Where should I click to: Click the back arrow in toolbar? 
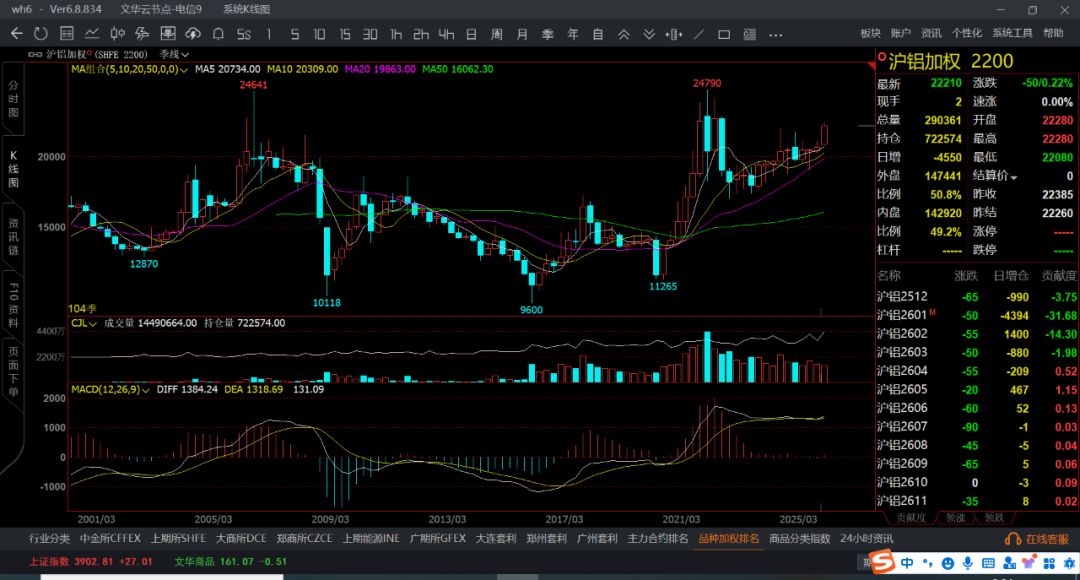pyautogui.click(x=16, y=34)
